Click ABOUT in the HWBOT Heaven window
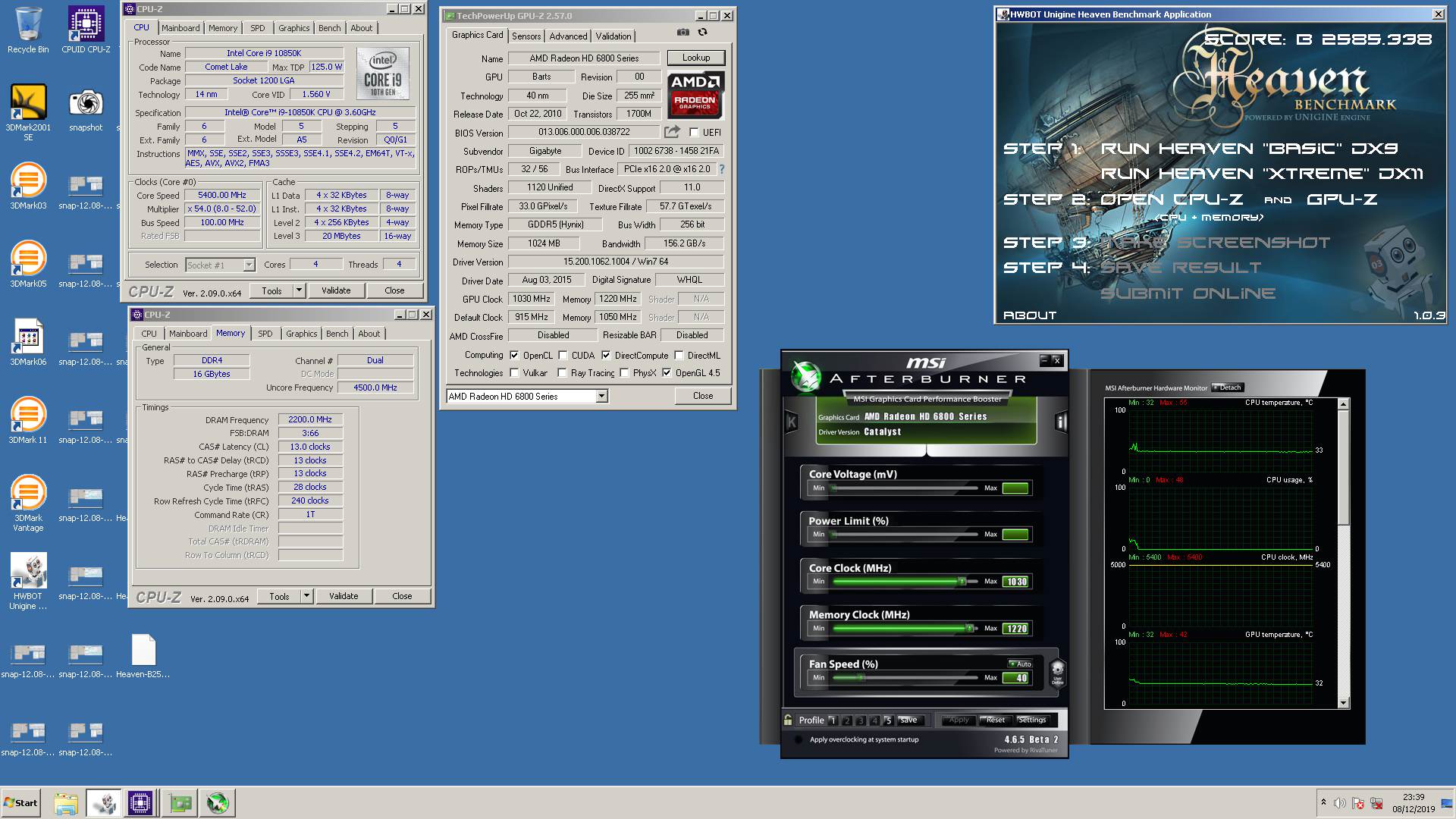The width and height of the screenshot is (1456, 819). (1030, 315)
